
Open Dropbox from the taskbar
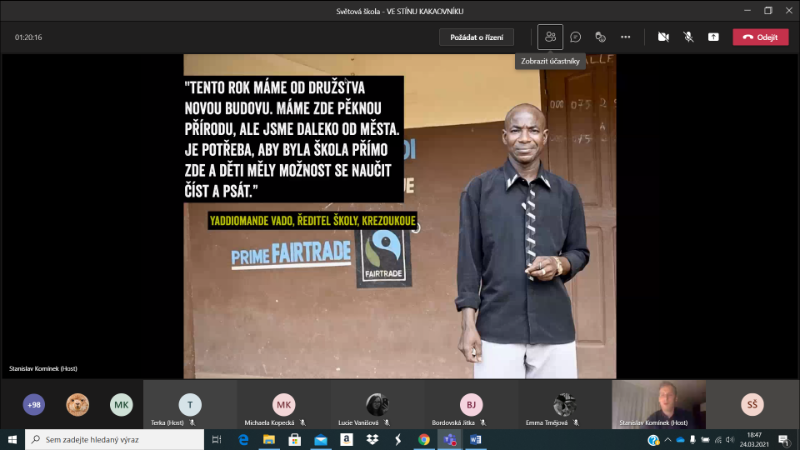point(372,439)
